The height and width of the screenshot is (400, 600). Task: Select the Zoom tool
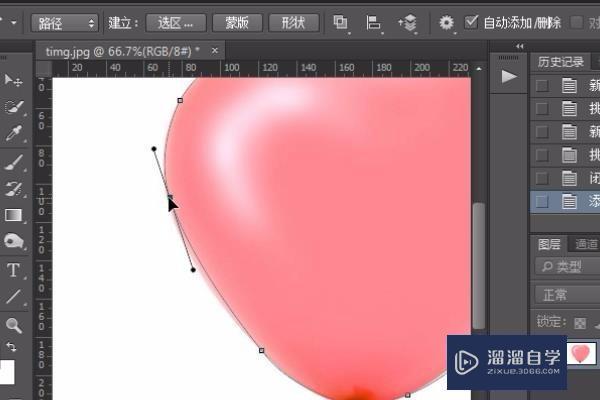coord(14,325)
